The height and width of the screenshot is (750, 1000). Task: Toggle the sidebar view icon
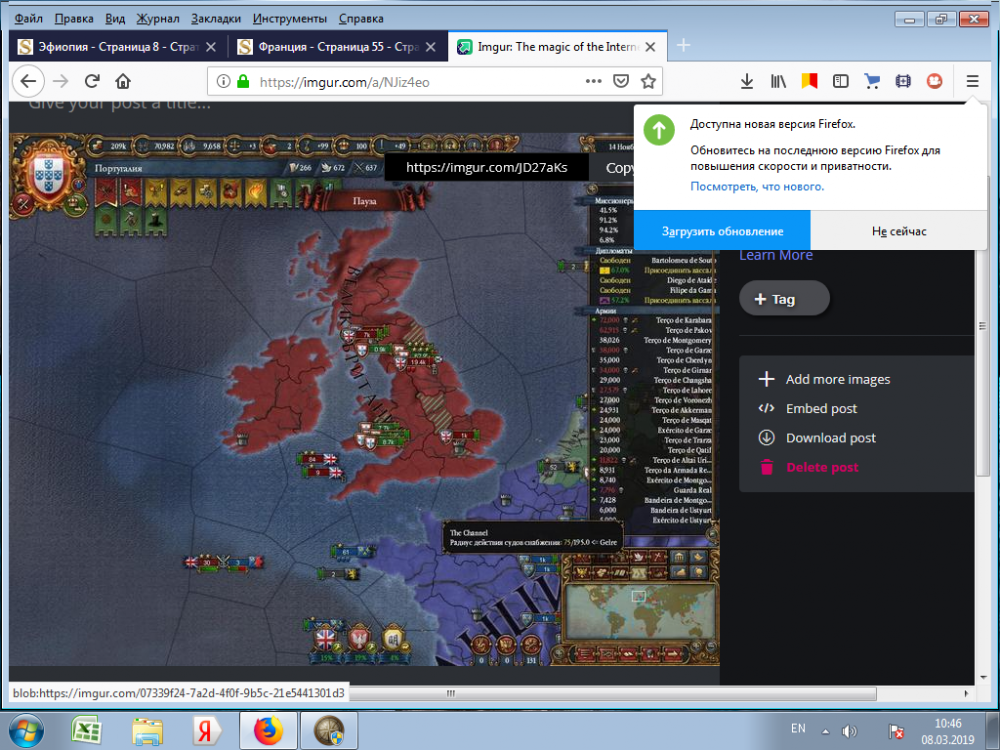pyautogui.click(x=841, y=82)
